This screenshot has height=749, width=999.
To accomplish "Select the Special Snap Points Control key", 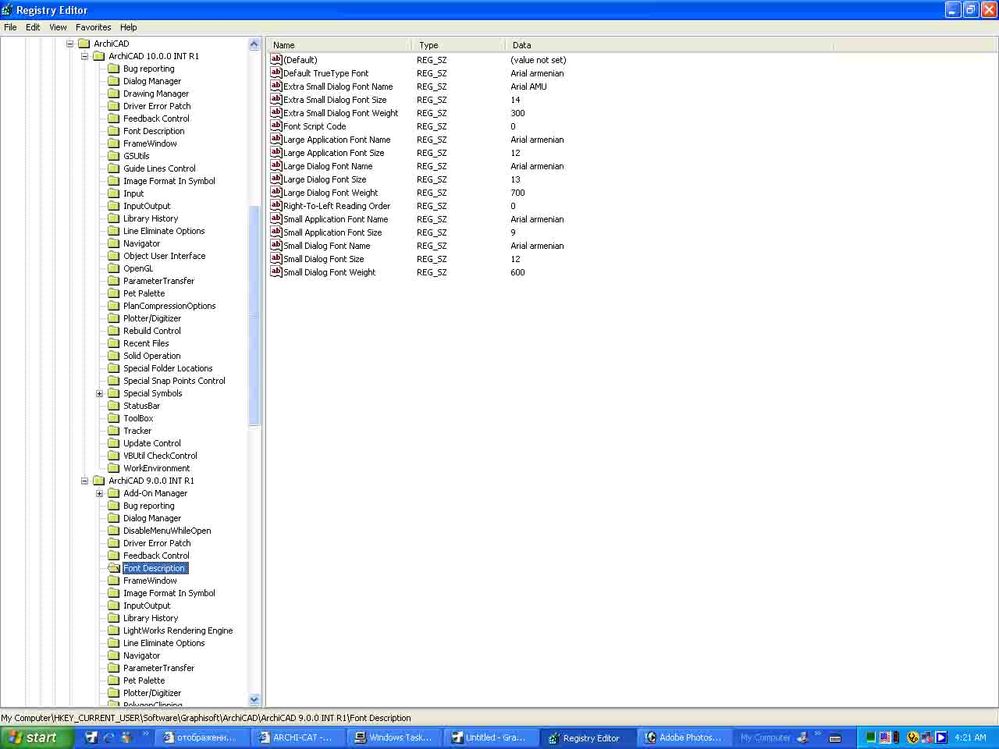I will point(174,380).
